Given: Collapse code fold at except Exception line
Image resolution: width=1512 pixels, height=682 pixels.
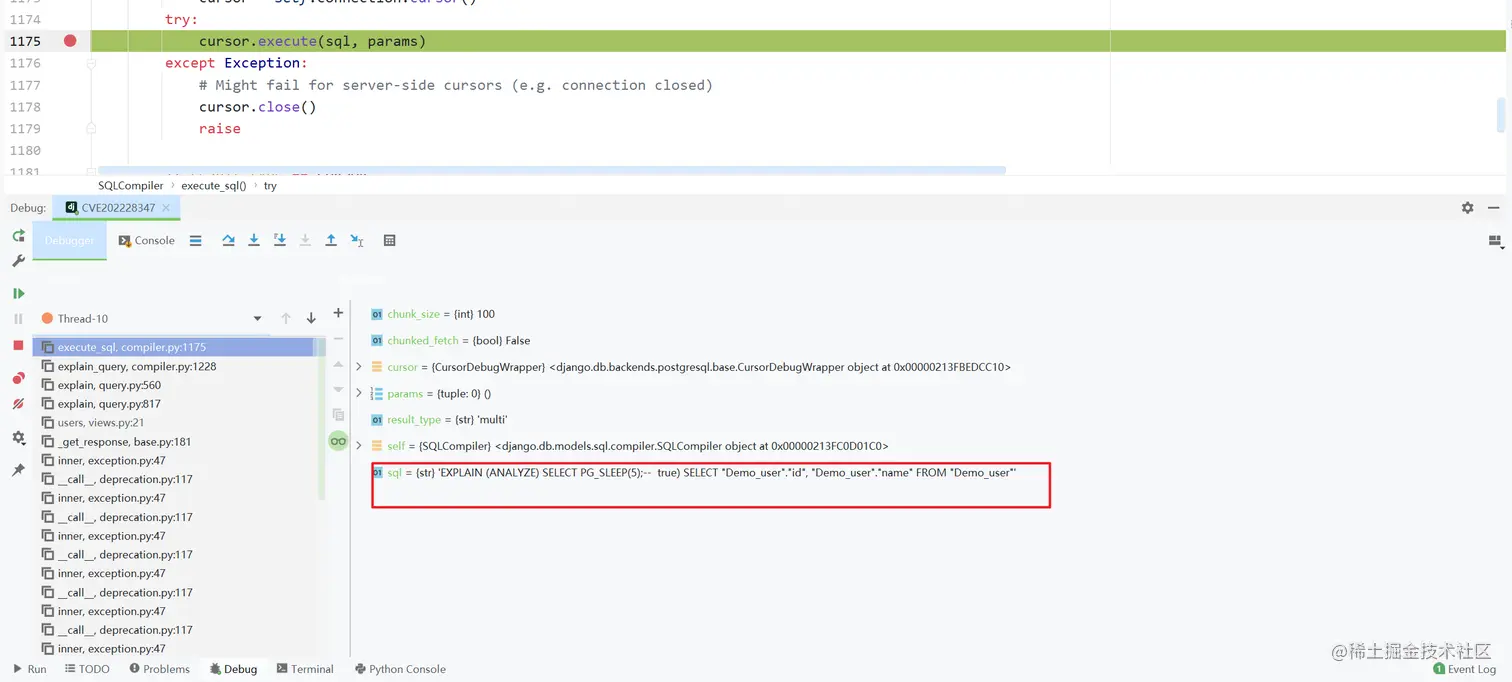Looking at the screenshot, I should (91, 63).
